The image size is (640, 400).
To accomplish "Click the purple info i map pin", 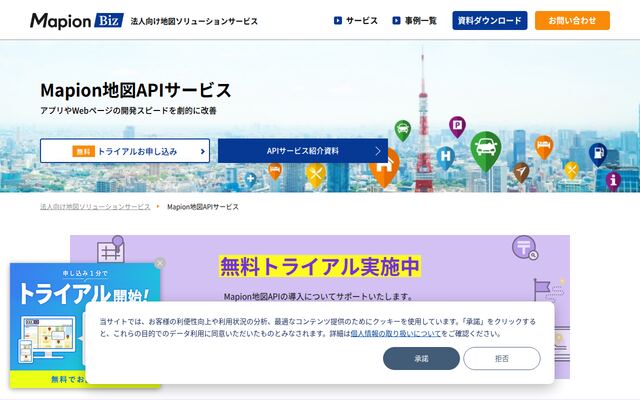I will [x=613, y=180].
